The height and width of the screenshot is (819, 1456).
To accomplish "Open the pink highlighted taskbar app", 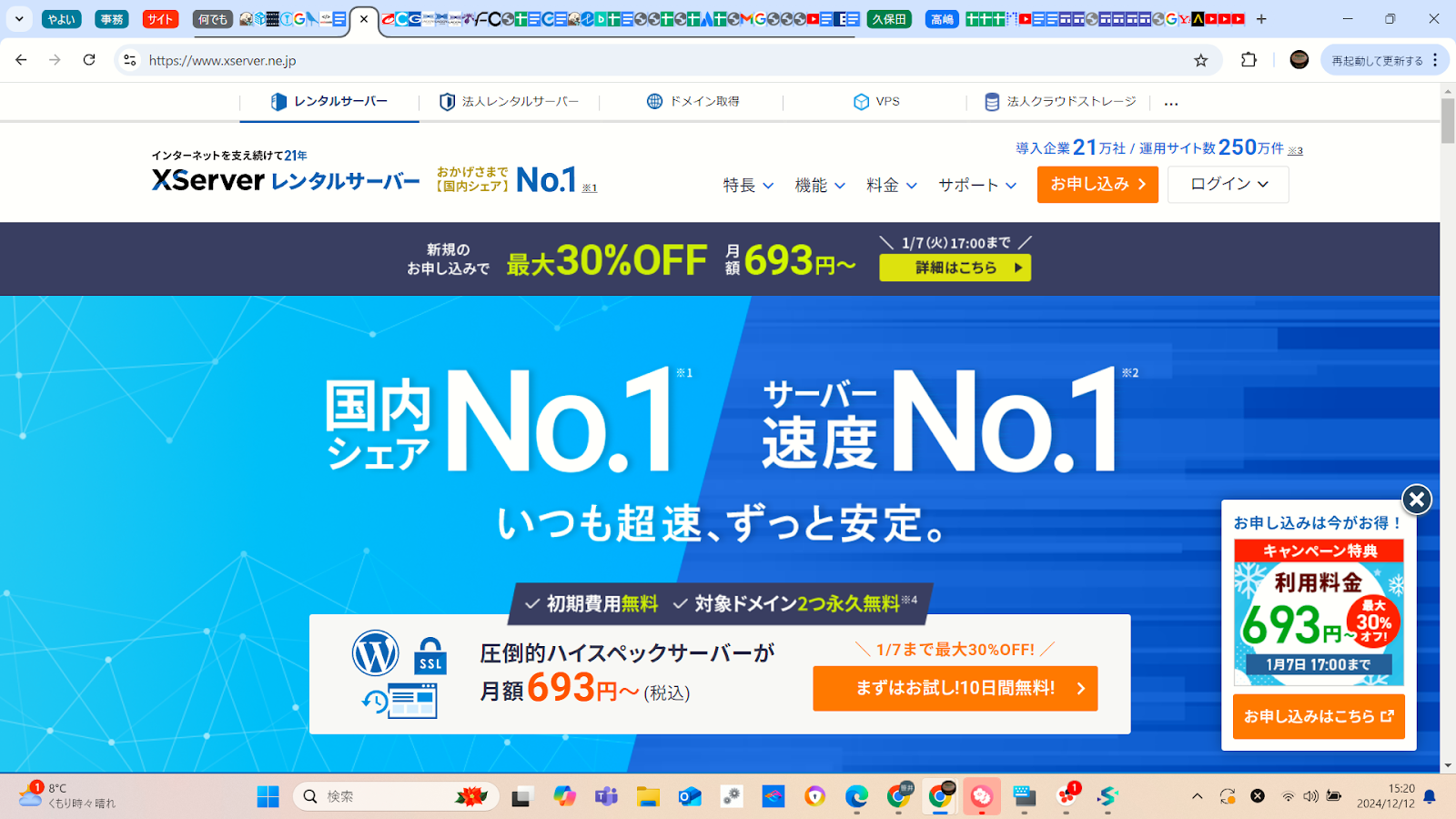I will click(x=982, y=797).
